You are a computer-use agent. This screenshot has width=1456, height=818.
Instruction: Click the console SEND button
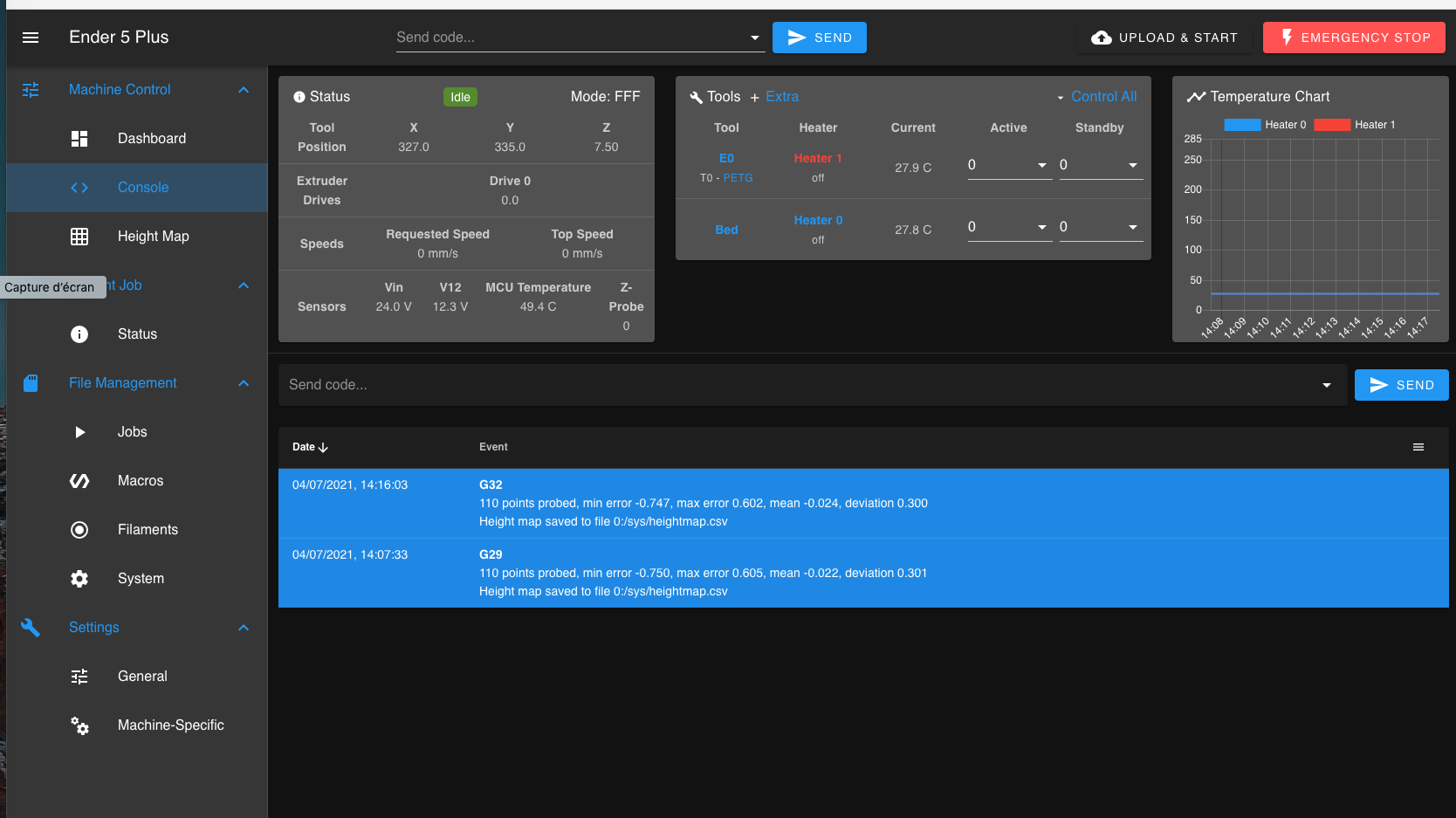pyautogui.click(x=1402, y=385)
